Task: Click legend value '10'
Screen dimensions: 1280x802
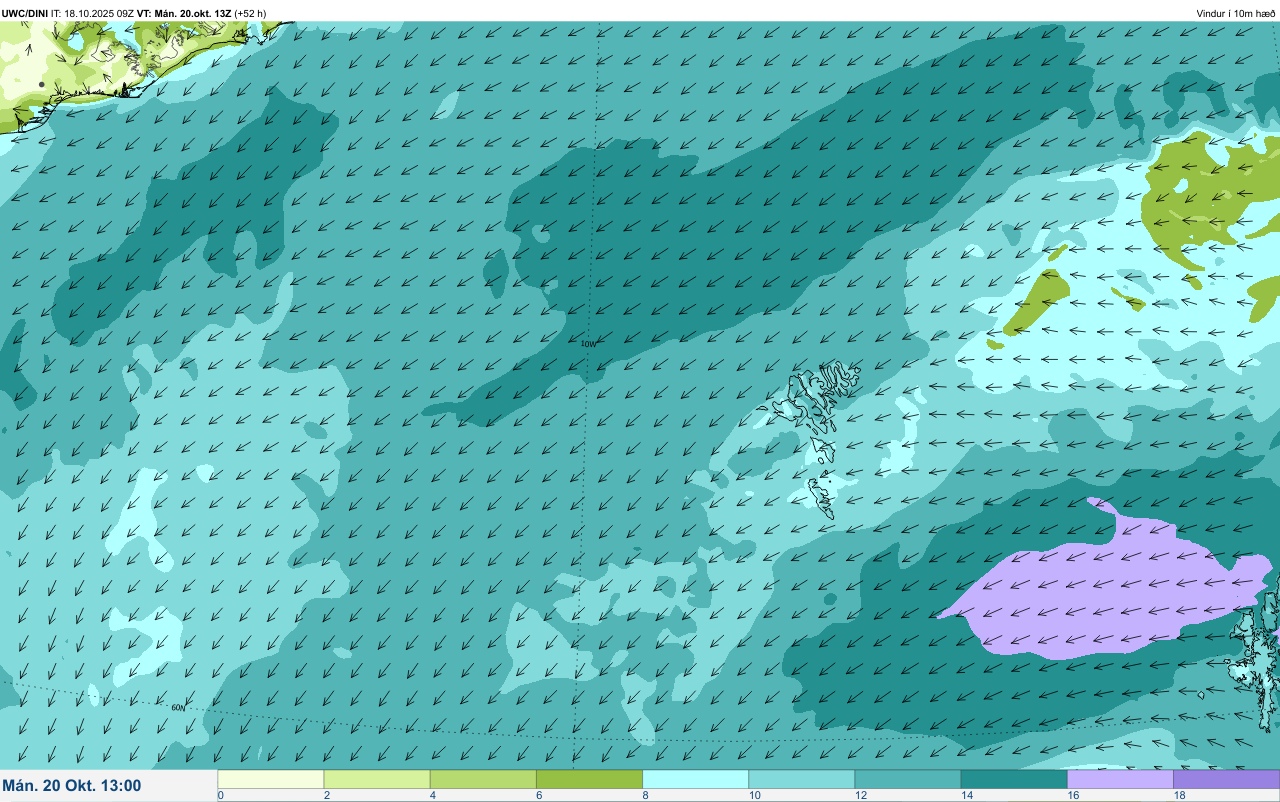Action: click(x=754, y=796)
